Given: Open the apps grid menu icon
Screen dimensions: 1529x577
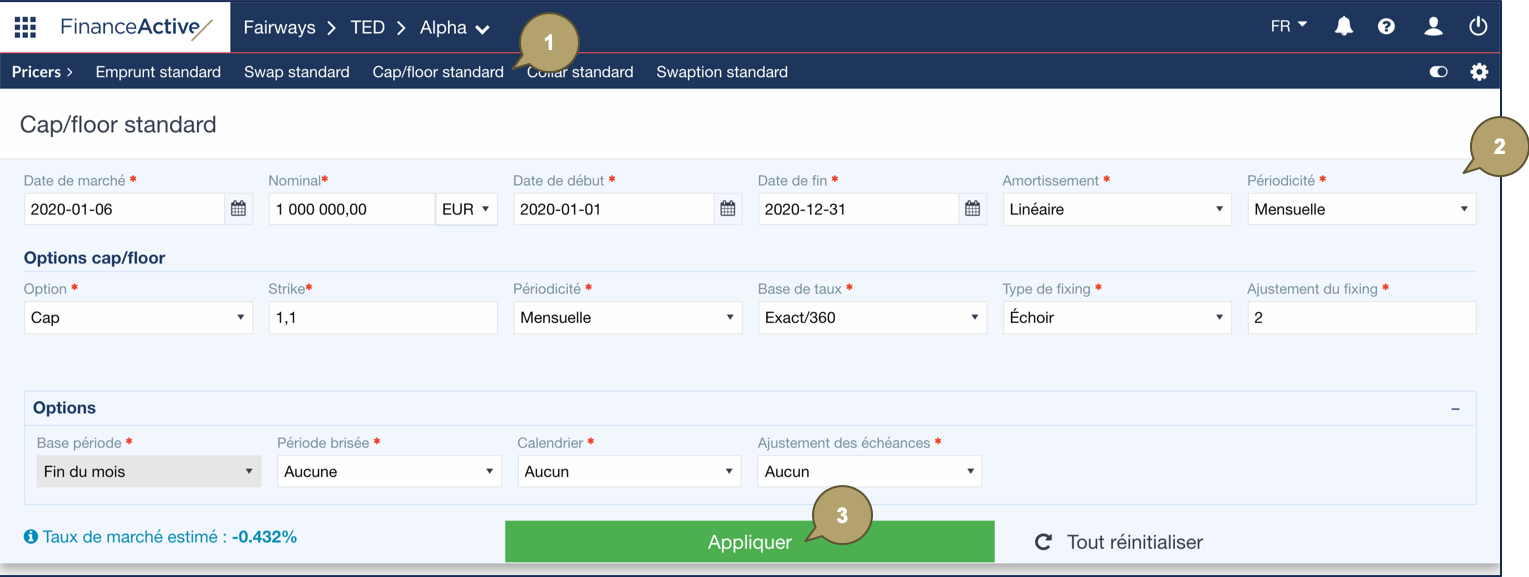Looking at the screenshot, I should [25, 27].
